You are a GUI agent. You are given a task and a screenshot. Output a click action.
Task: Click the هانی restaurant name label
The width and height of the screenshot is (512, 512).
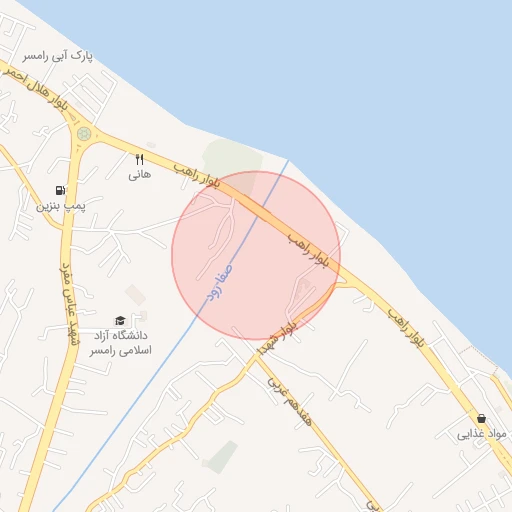140,175
